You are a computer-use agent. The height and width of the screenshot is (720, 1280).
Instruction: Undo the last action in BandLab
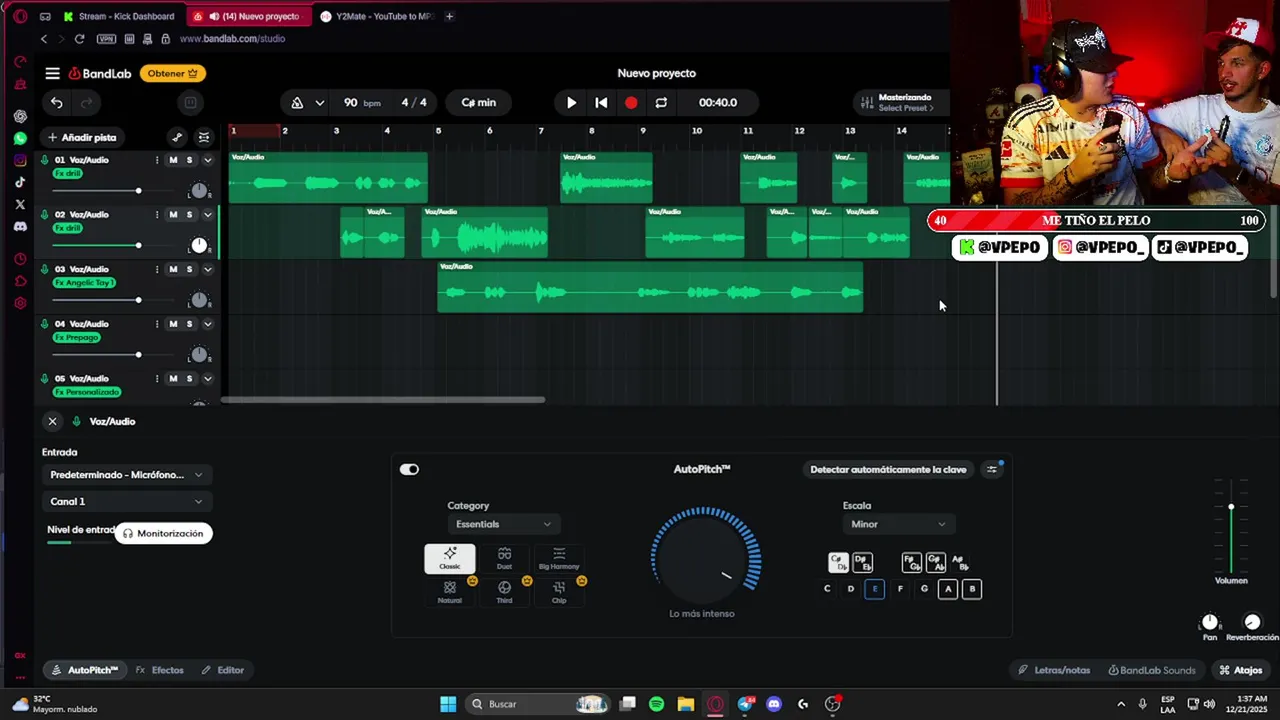(x=57, y=102)
